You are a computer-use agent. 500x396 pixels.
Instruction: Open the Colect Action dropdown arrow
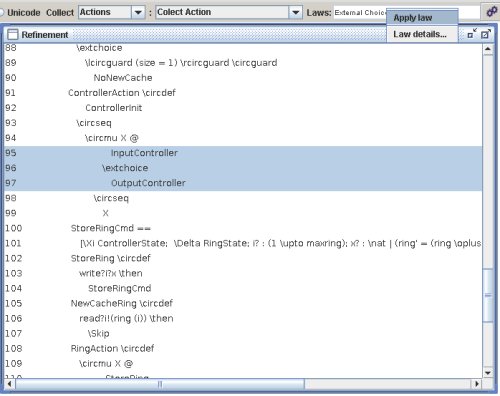[x=295, y=12]
